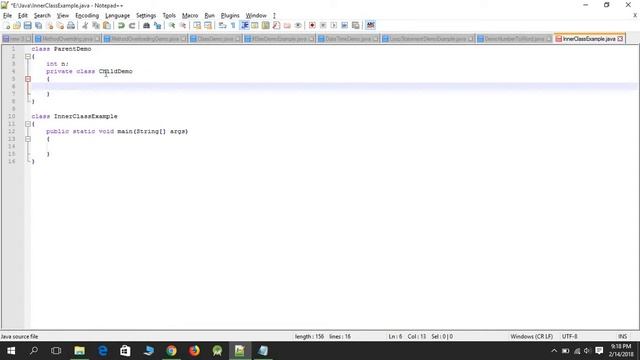
Task: Toggle the highlighted Indent Guide toolbar button
Action: (244, 25)
